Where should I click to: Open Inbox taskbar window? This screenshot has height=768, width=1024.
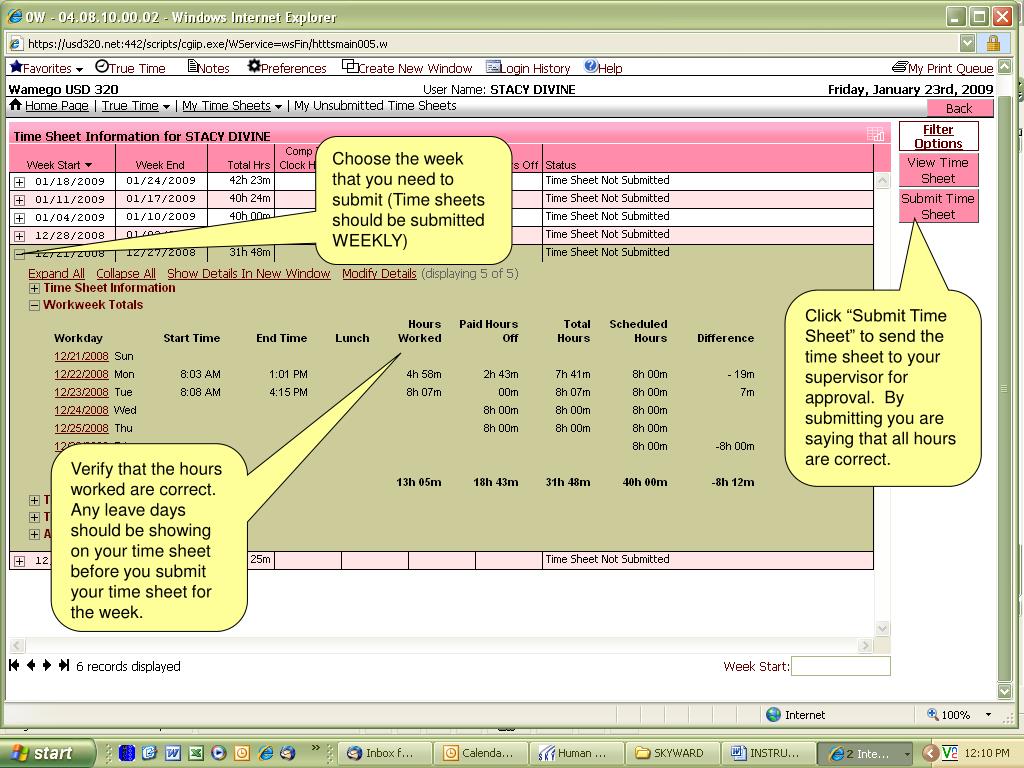pos(385,753)
